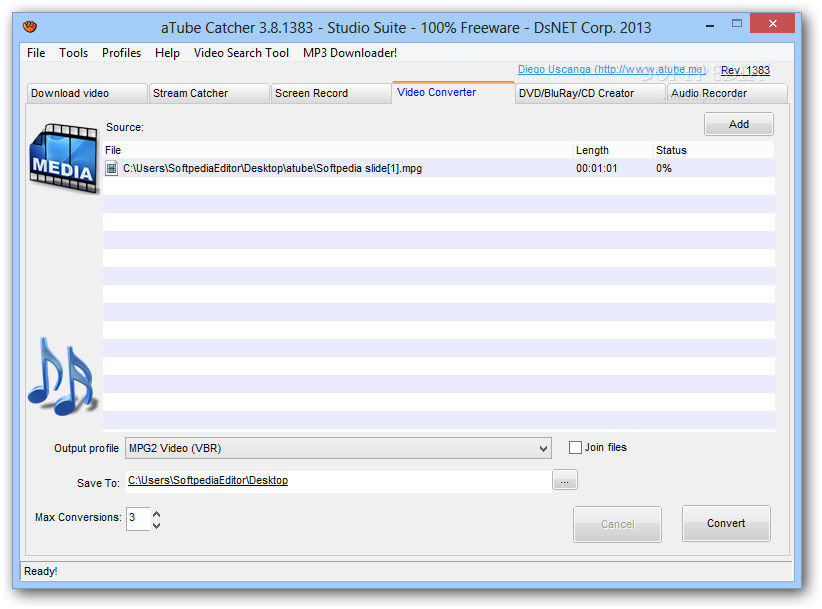Viewport: 822px width, 609px height.
Task: Open the File menu
Action: (x=36, y=53)
